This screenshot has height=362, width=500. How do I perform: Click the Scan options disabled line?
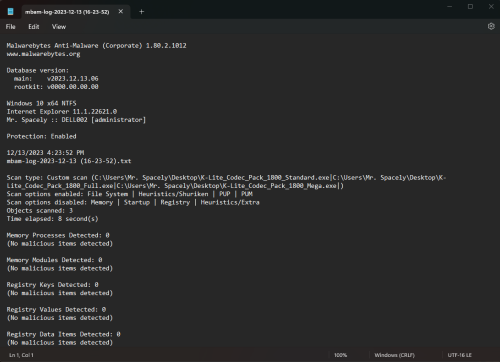coord(133,202)
